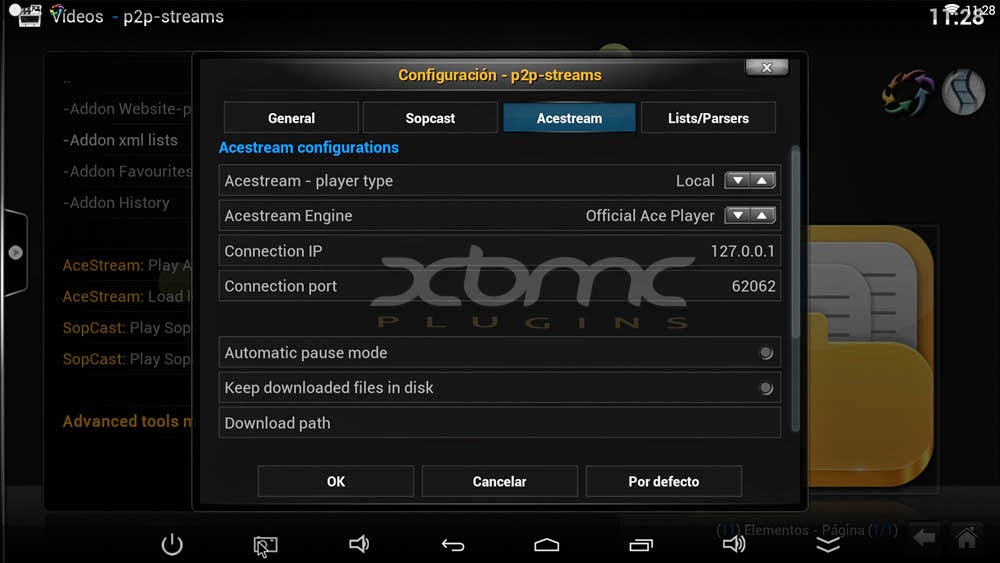
Task: Decrease Acestream player type with down arrow
Action: 737,180
